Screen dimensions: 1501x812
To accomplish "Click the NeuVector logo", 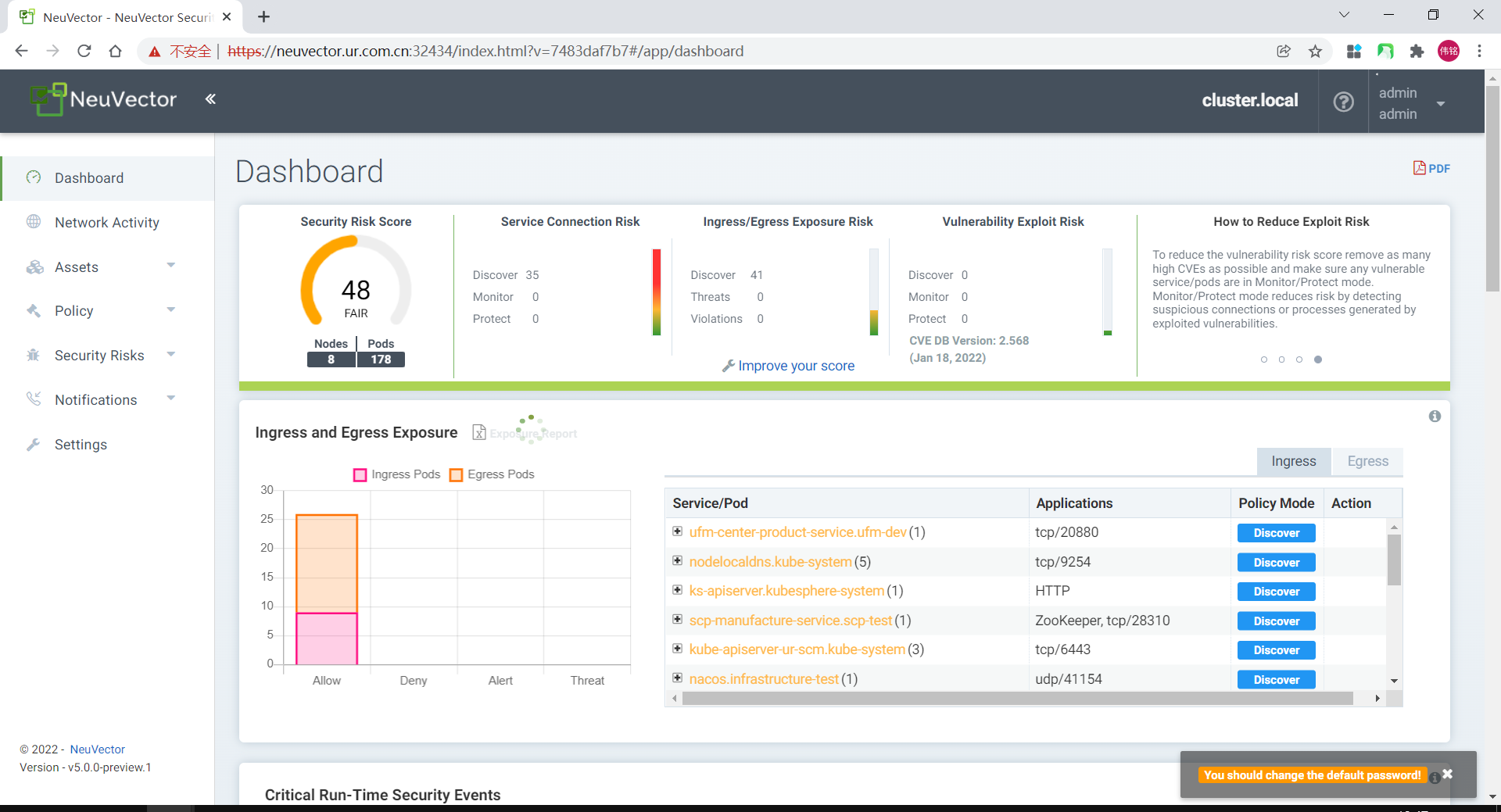I will click(103, 99).
